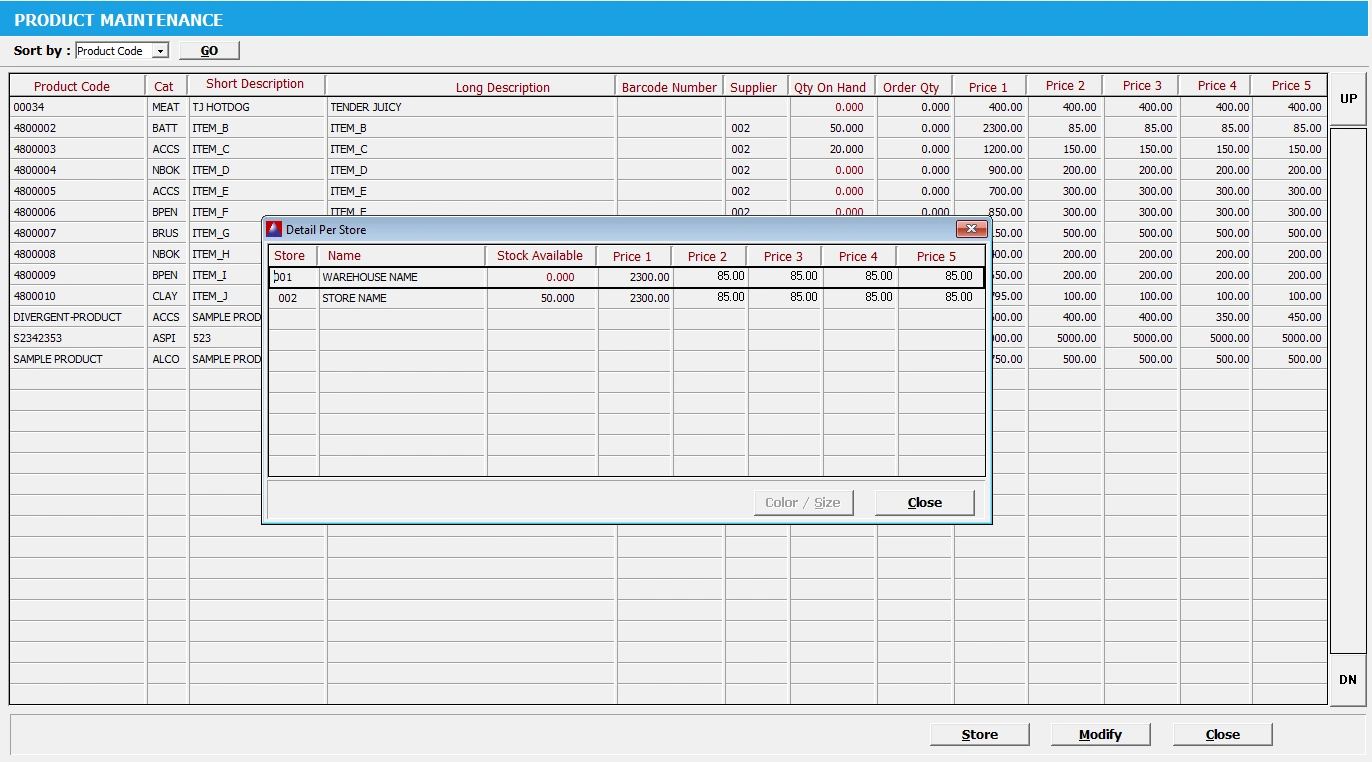Select product code 4800004 row

click(x=668, y=170)
